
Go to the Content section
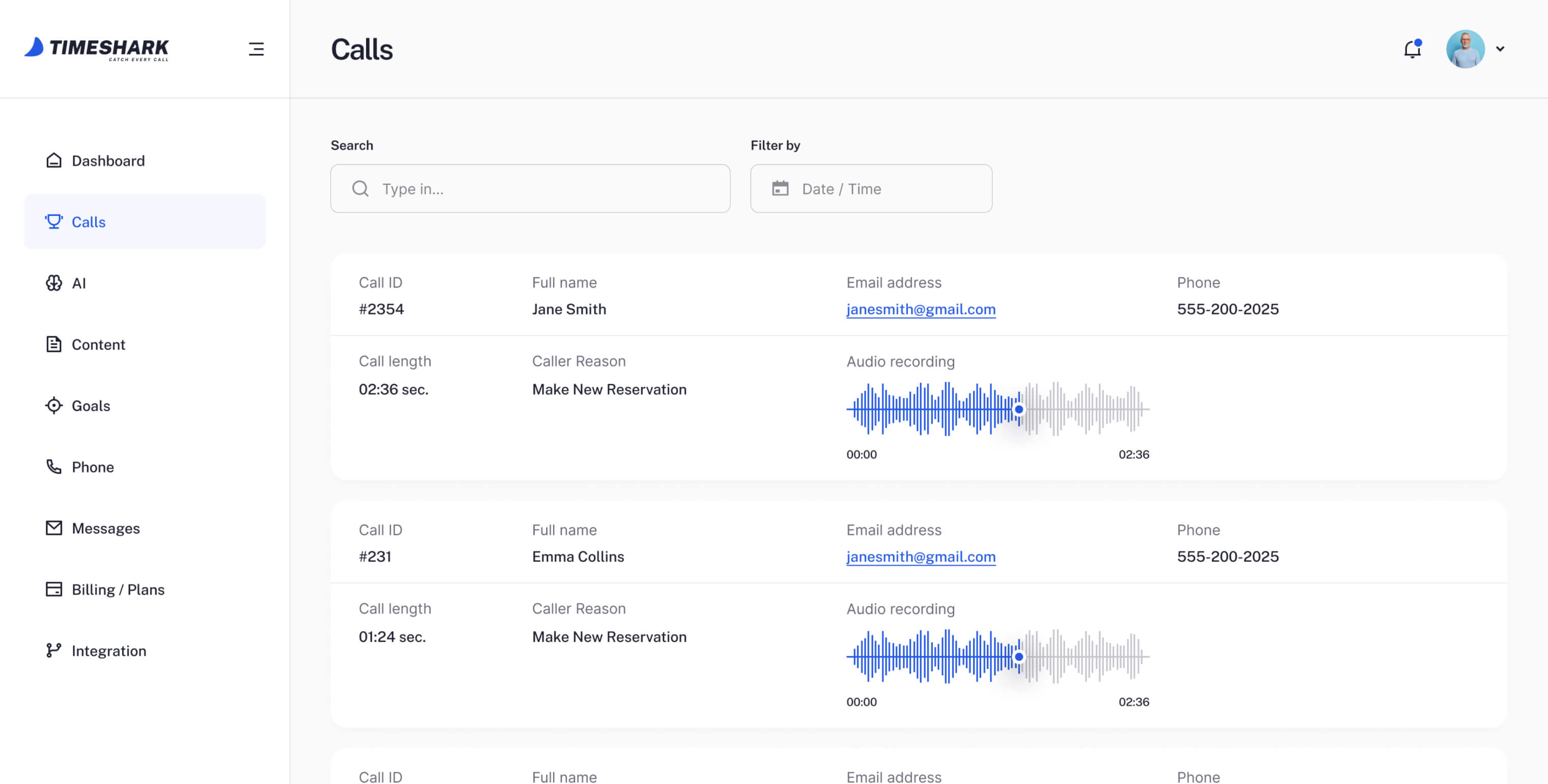tap(98, 344)
